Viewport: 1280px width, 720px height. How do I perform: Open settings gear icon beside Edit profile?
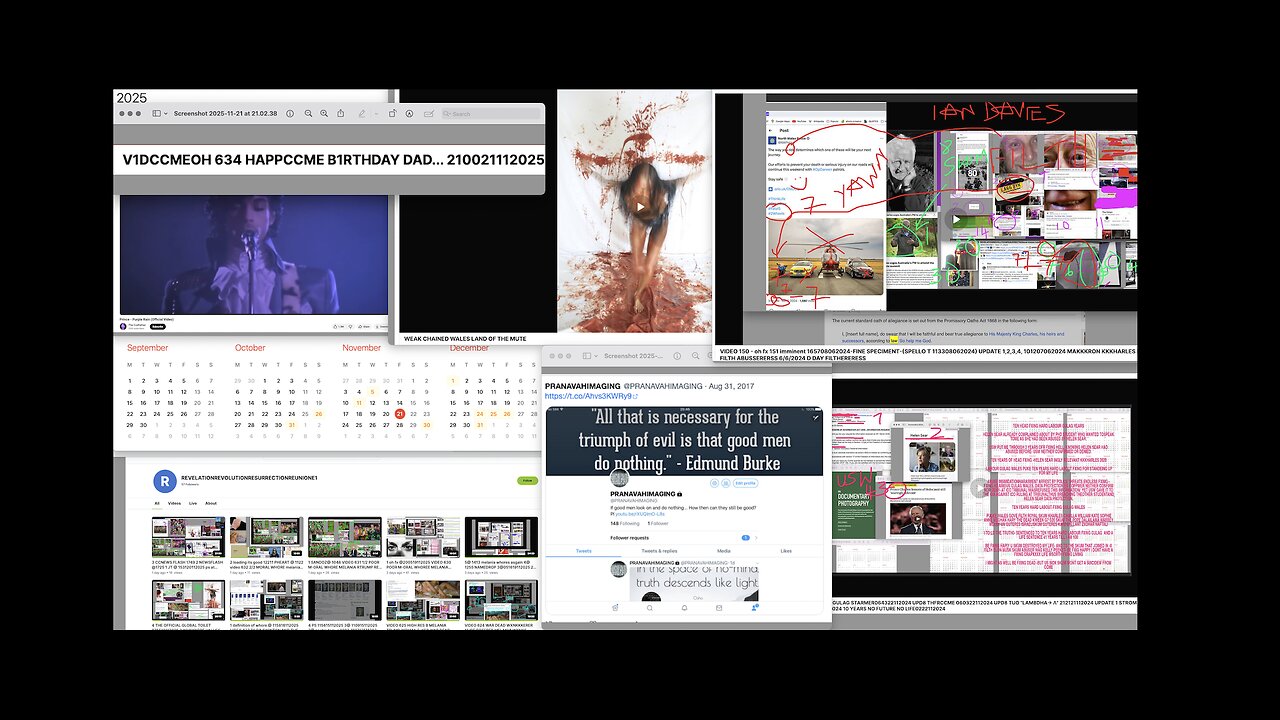point(714,483)
